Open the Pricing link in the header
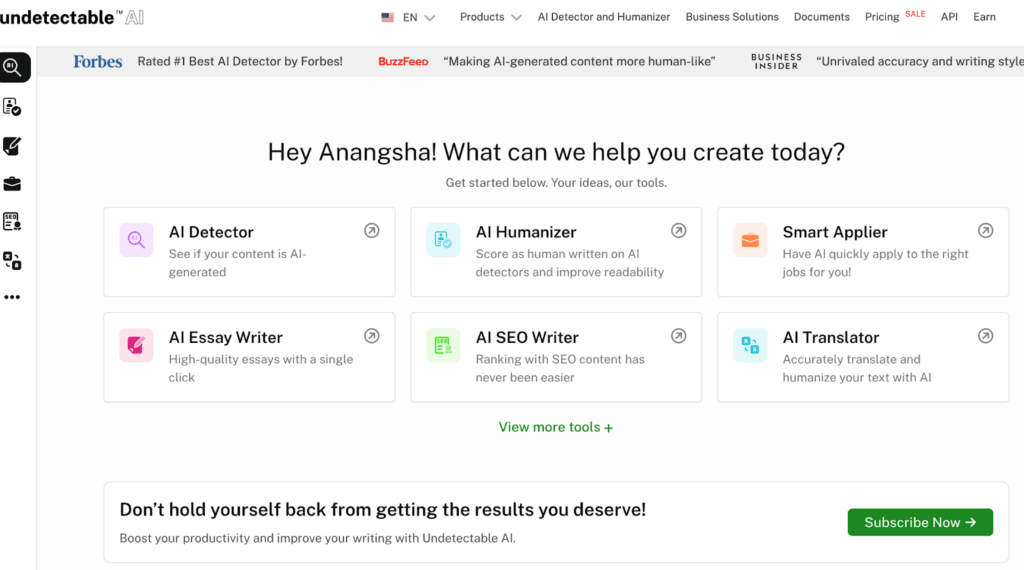1024x570 pixels. click(882, 17)
